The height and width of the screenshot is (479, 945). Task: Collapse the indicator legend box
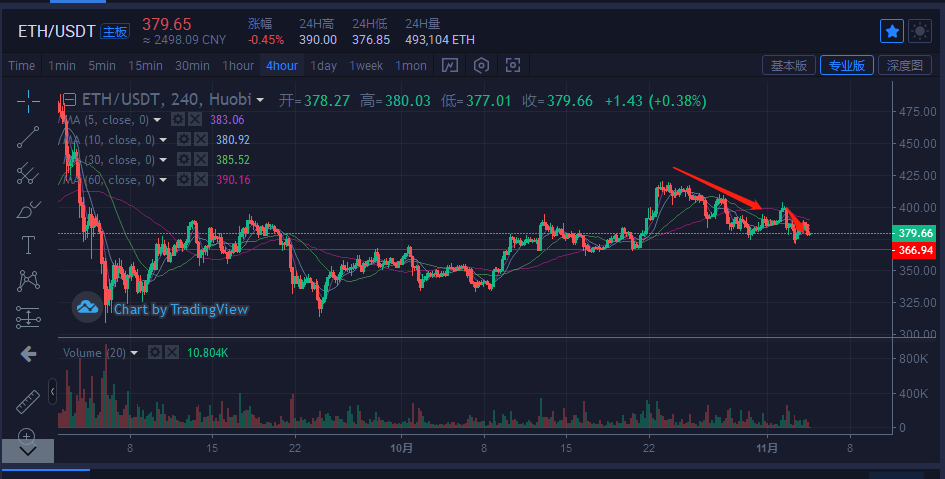click(x=69, y=99)
